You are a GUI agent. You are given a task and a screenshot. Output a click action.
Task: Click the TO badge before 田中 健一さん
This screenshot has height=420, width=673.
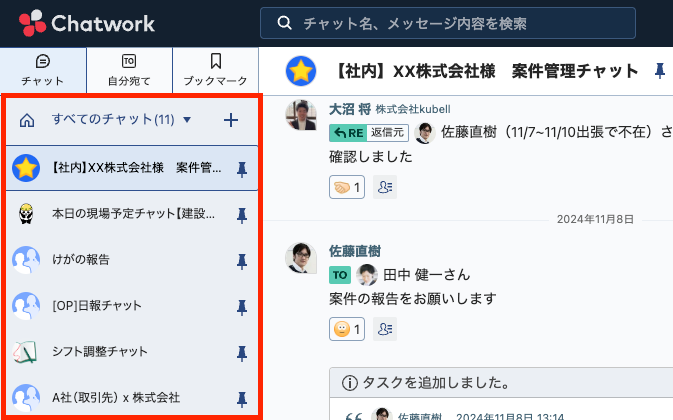340,275
